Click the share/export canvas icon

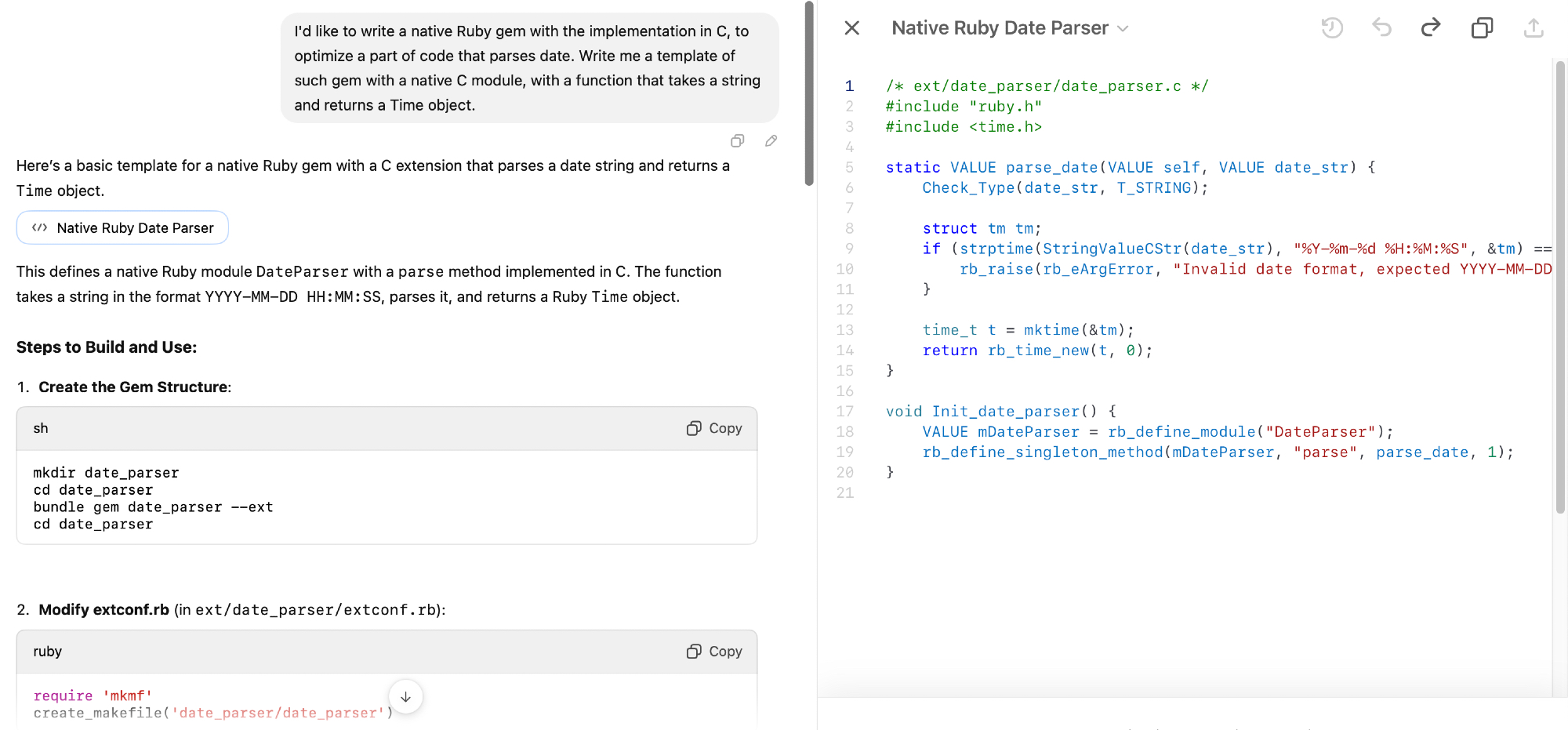click(x=1534, y=28)
